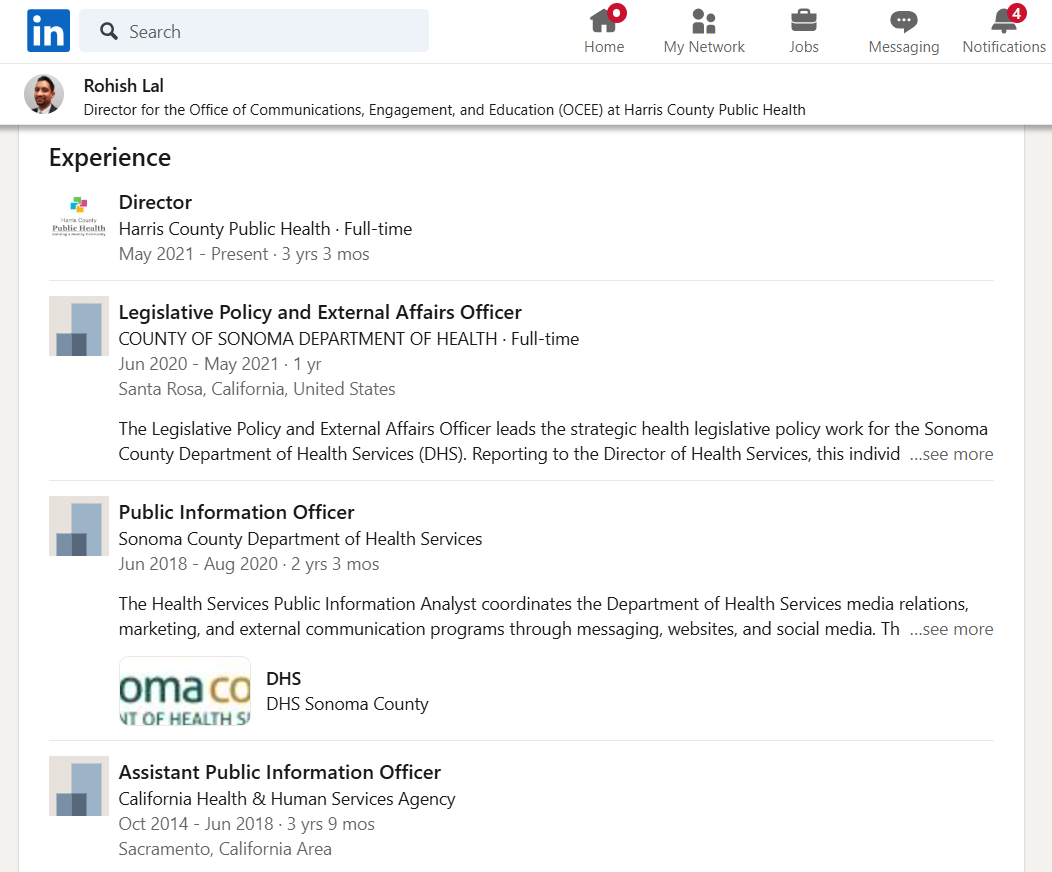Click the search magnifier icon
The height and width of the screenshot is (872, 1052).
(109, 31)
